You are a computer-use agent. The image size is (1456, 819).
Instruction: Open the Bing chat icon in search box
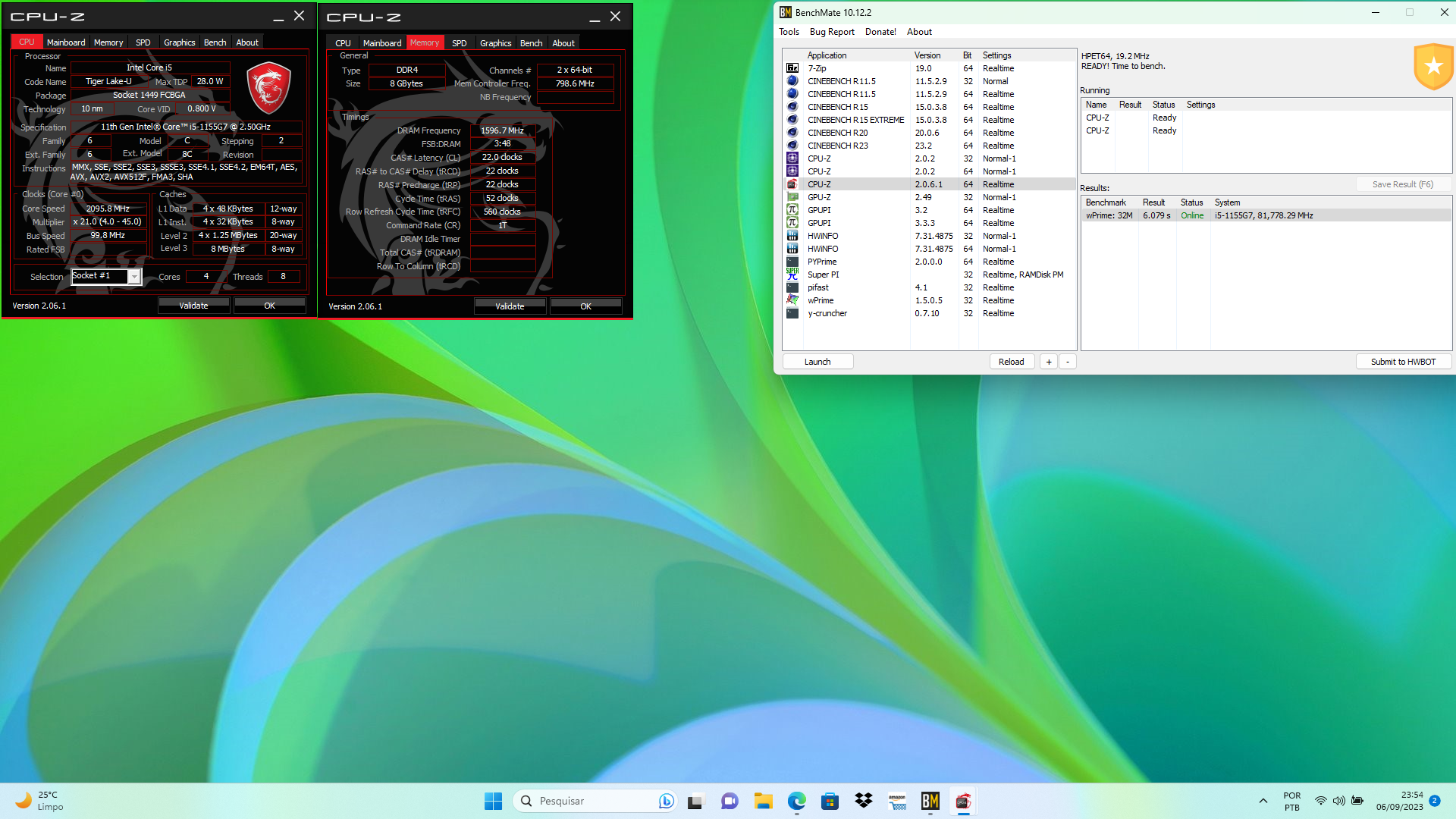coord(666,801)
